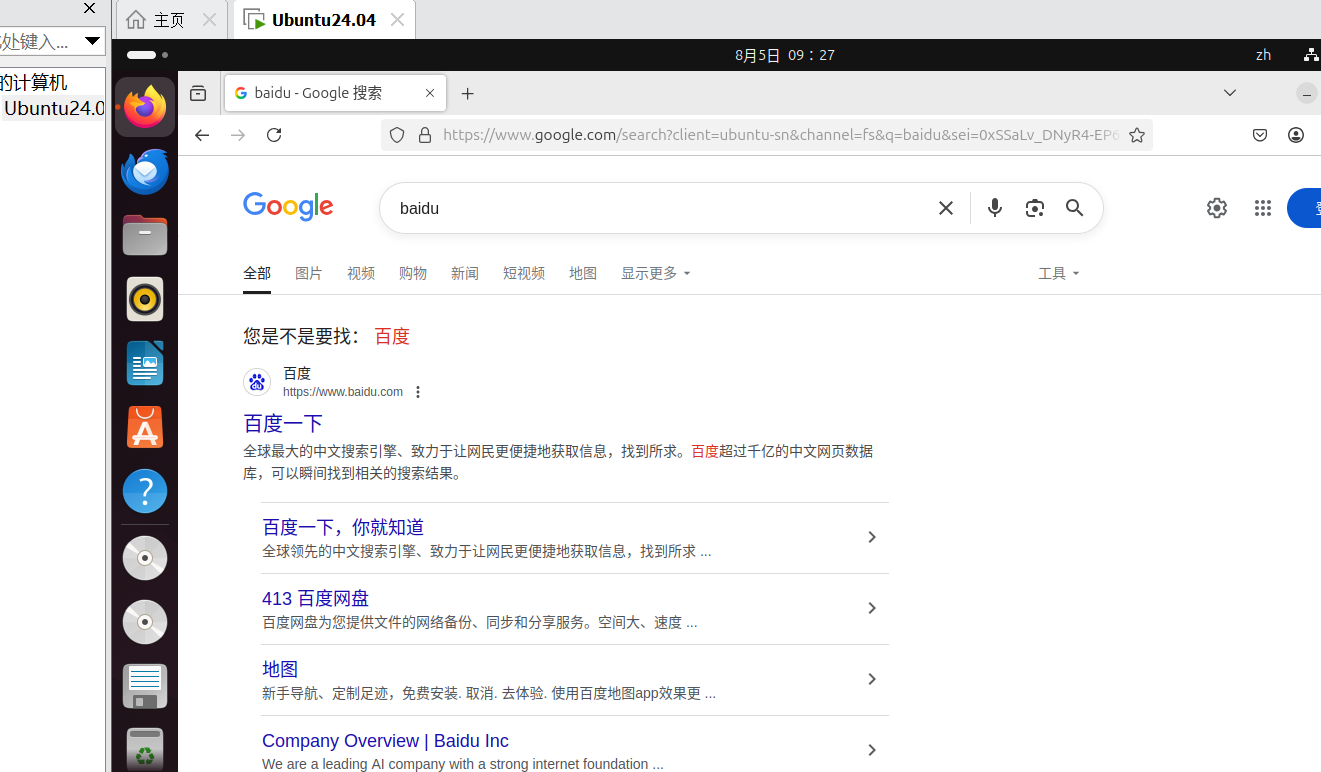Expand the 地图 sitelink arrow
Screen dimensions: 1321x772
pyautogui.click(x=872, y=680)
